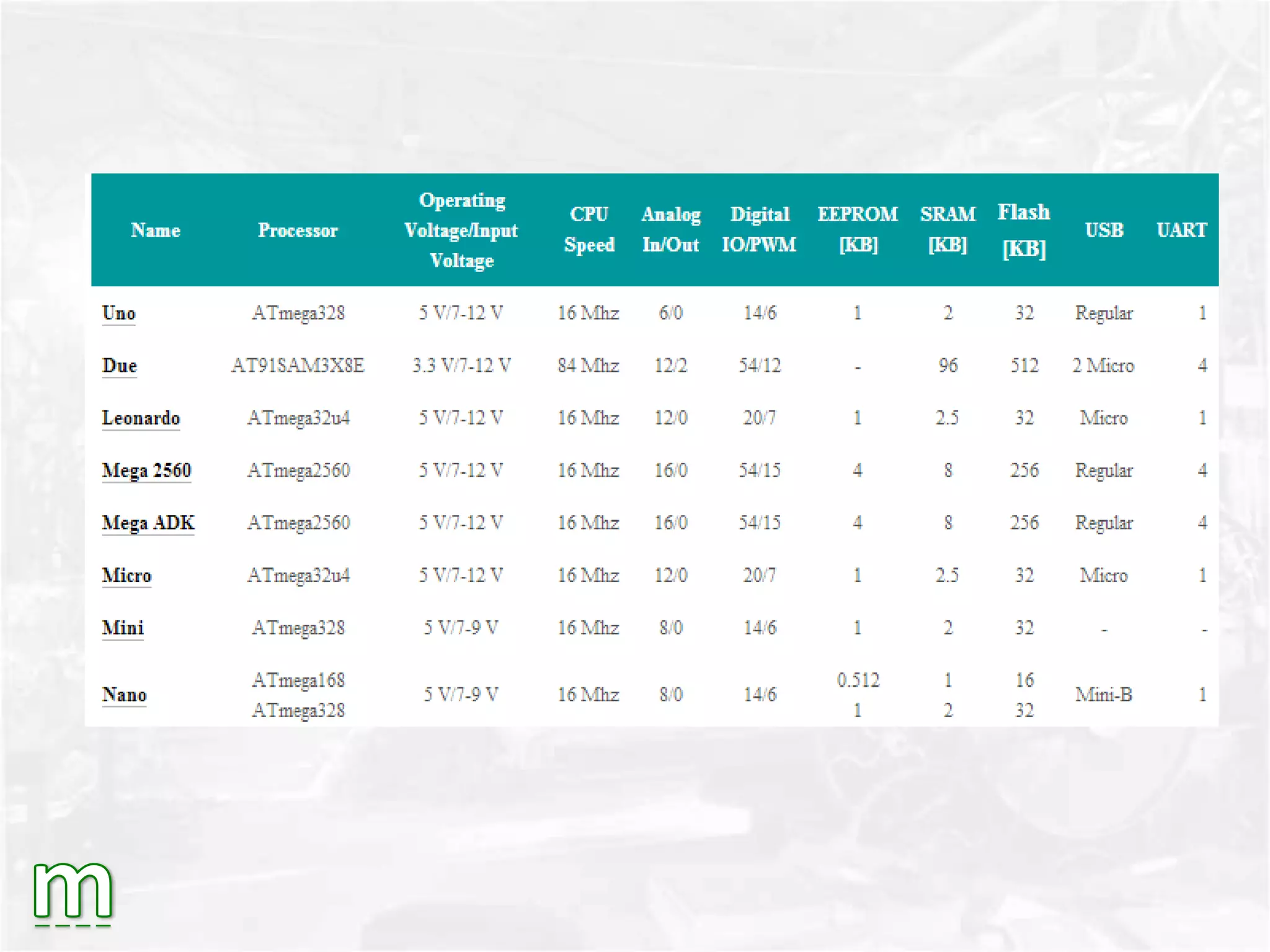Screen dimensions: 1270x952
Task: Click the 2 Micro USB cell
Action: tap(1103, 365)
